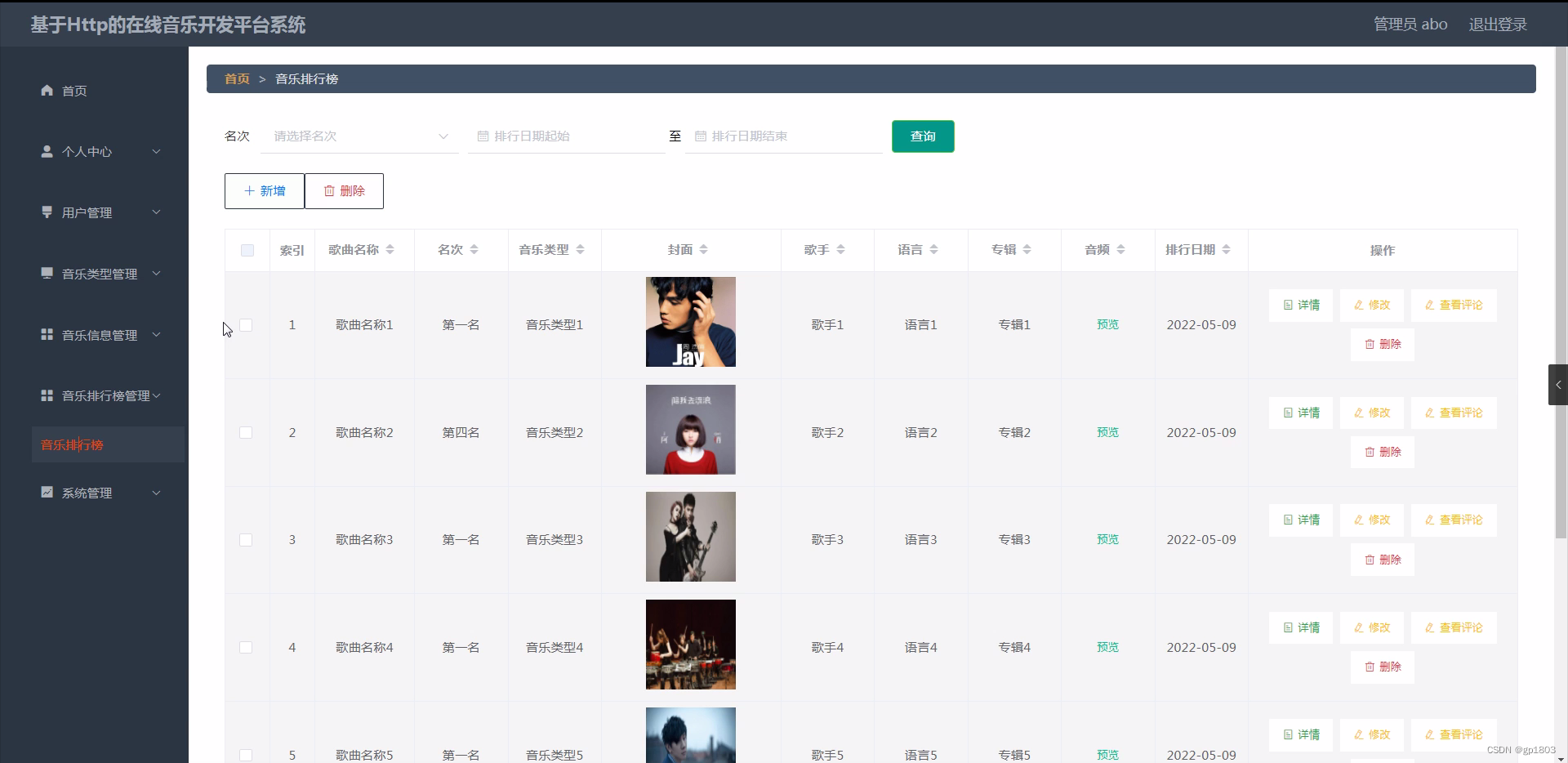
Task: Open 详情 for 歌曲名称1
Action: coord(1301,306)
